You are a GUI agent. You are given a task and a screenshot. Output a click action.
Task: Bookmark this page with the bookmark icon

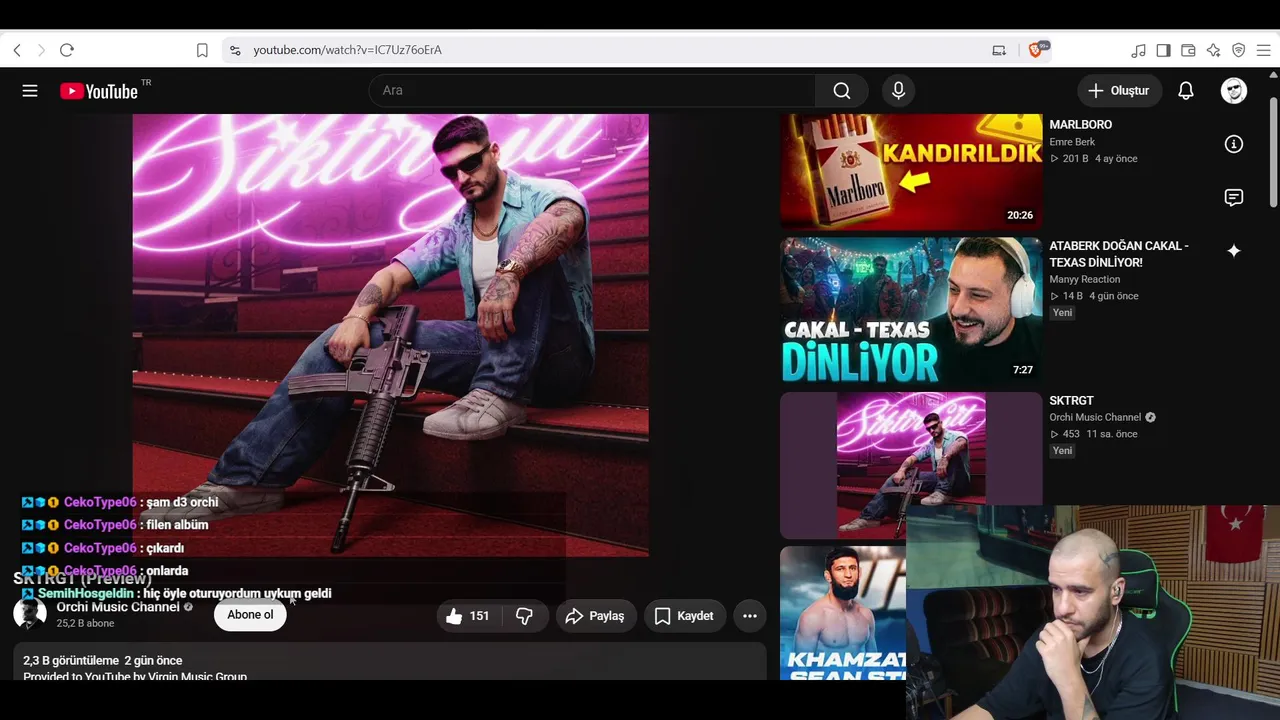pyautogui.click(x=202, y=50)
